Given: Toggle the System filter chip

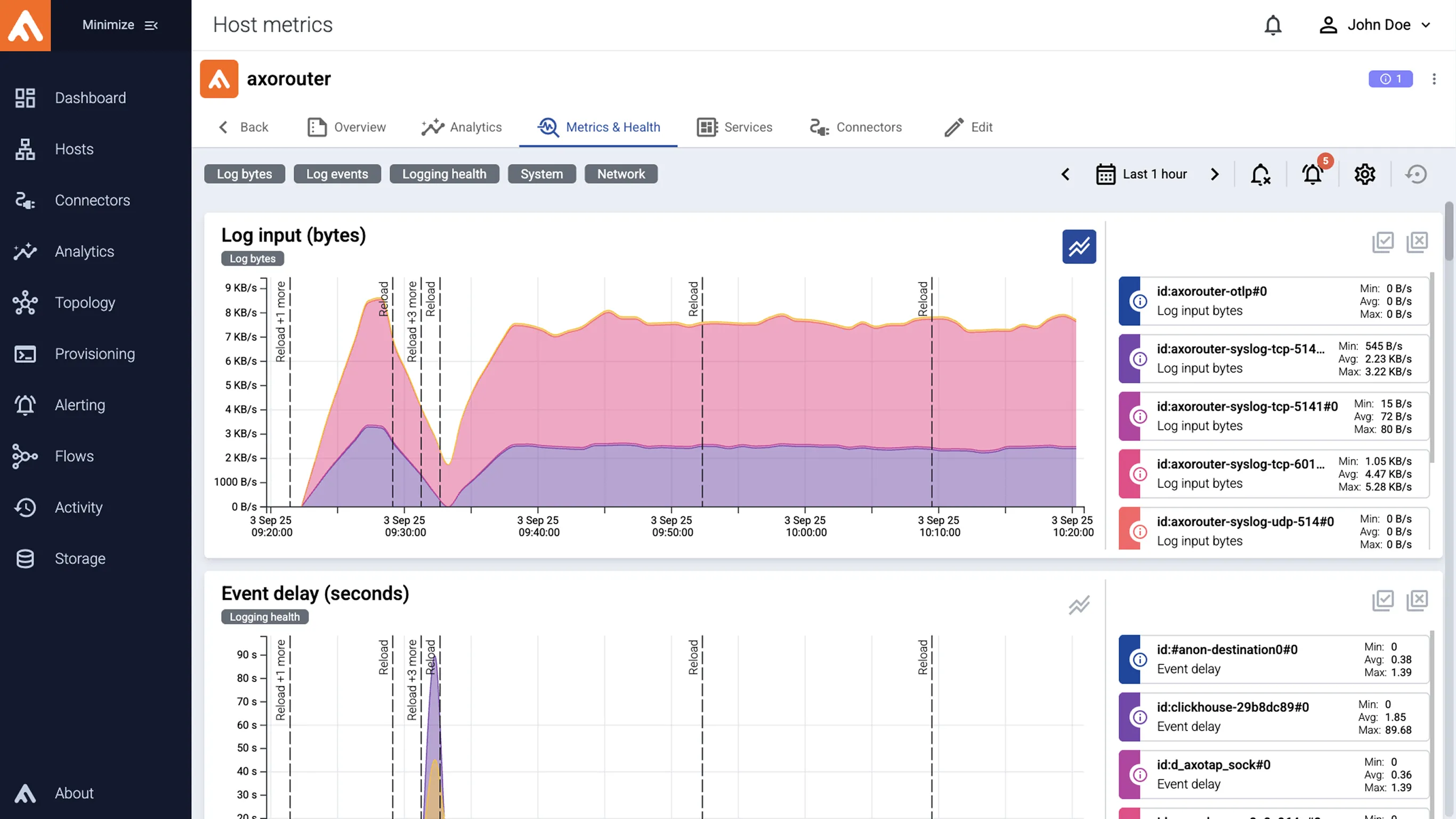Looking at the screenshot, I should coord(542,174).
